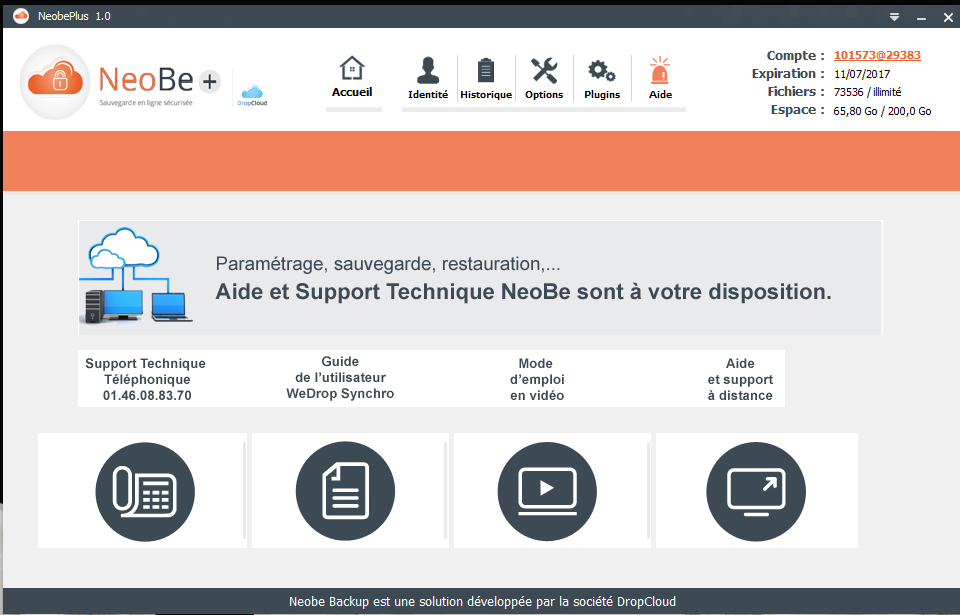Select Guide de l'utilisateur WeDrop Synchro

click(x=340, y=378)
